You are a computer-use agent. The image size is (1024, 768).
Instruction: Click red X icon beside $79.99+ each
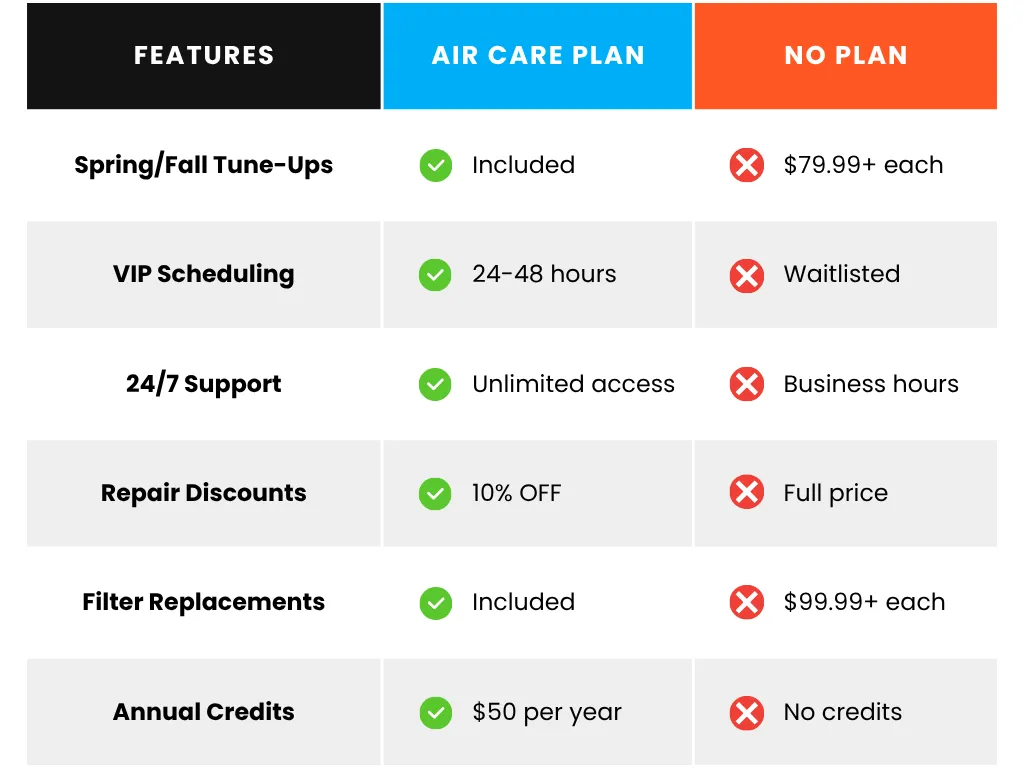(x=747, y=165)
